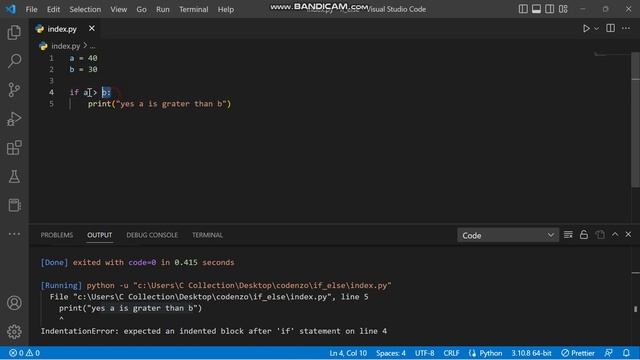Image resolution: width=640 pixels, height=360 pixels.
Task: Switch to the OUTPUT panel tab
Action: click(99, 235)
